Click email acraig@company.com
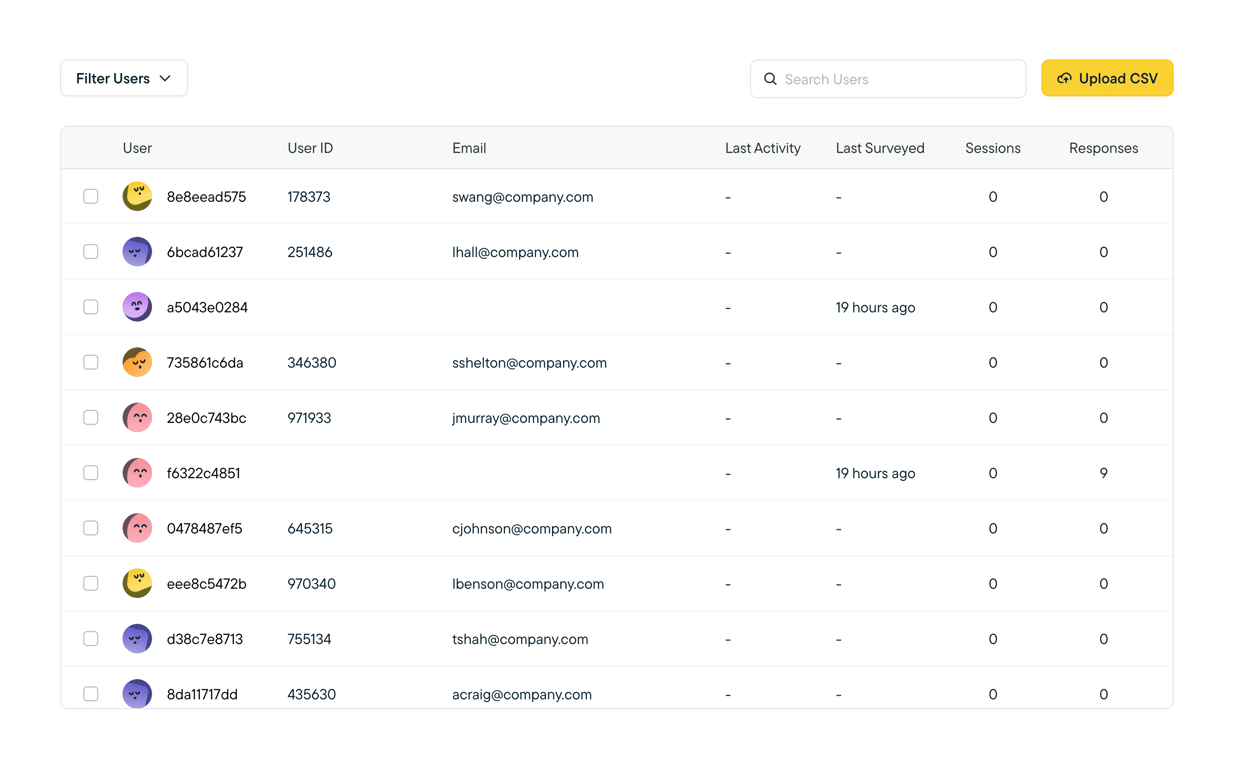Image resolution: width=1234 pixels, height=768 pixels. coord(522,694)
